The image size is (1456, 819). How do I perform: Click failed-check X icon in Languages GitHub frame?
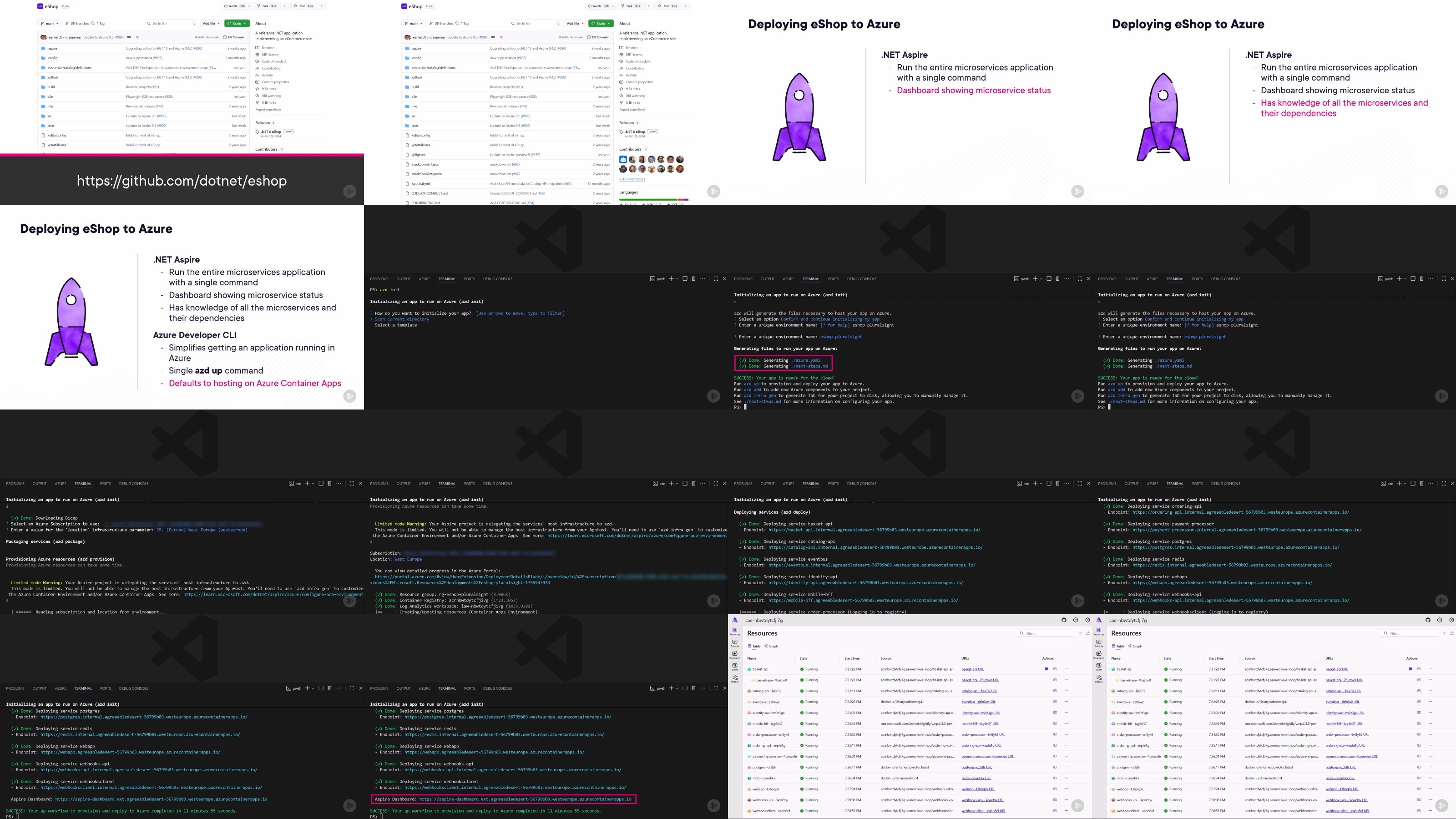(x=501, y=37)
